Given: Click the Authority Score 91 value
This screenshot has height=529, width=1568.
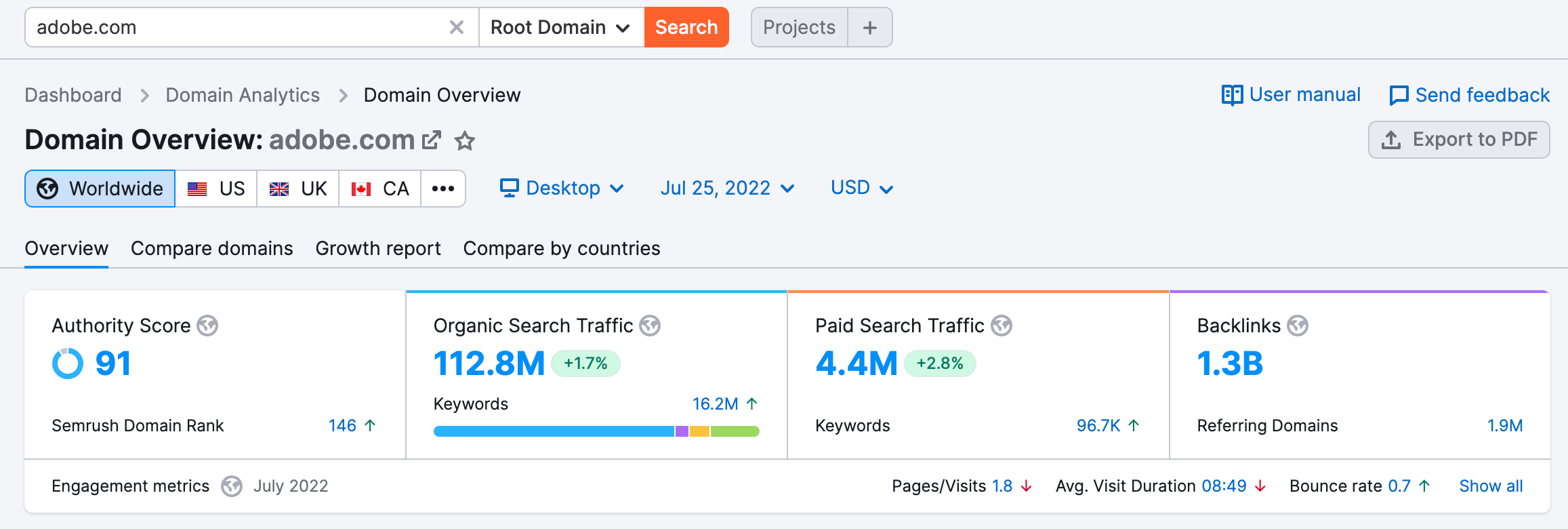Looking at the screenshot, I should [113, 364].
